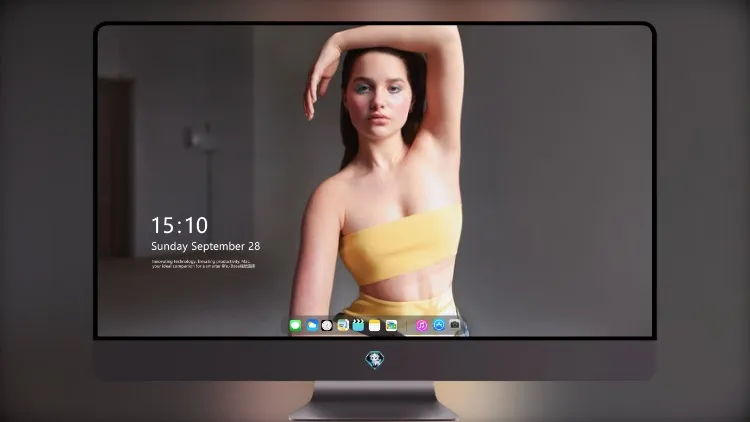Click the divider line in the dock
Screen dimensions: 750x422
coord(407,326)
